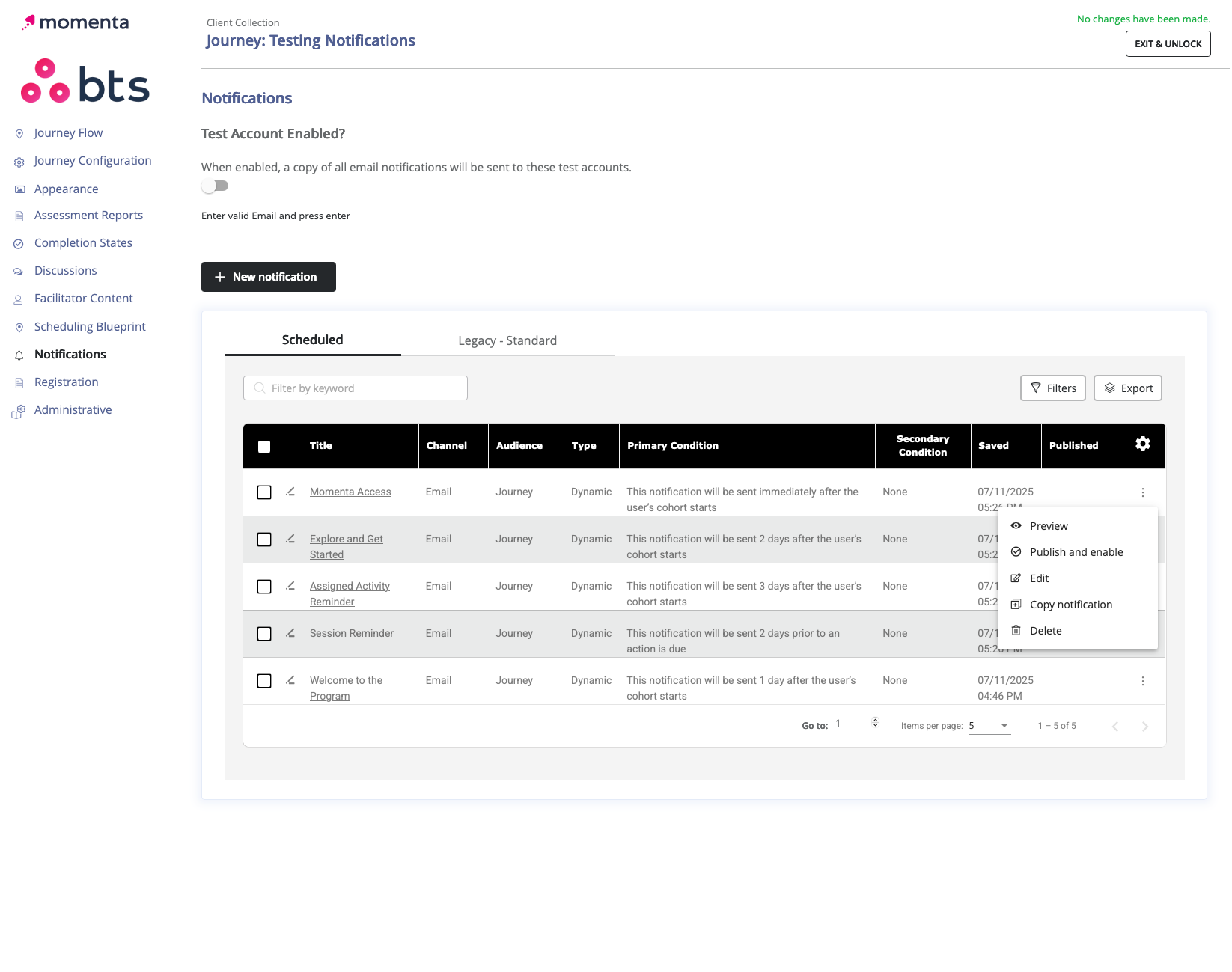Check the Assigned Activity Reminder checkbox
The width and height of the screenshot is (1232, 972).
coord(264,587)
